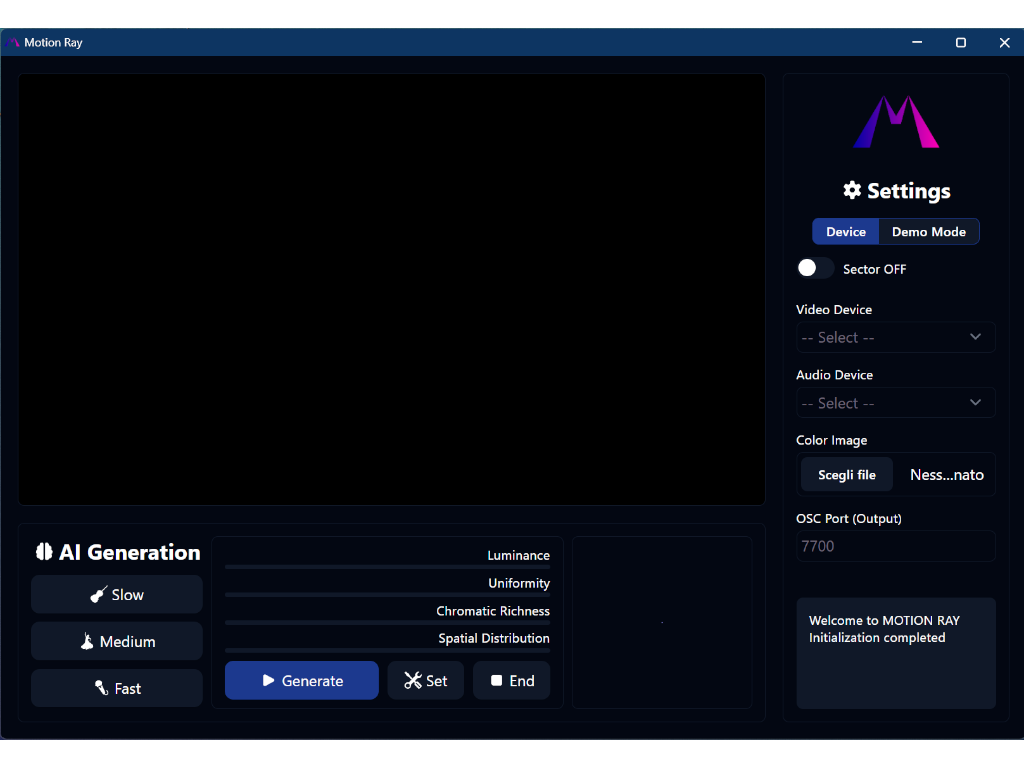Click the Color Image label
This screenshot has width=1024, height=768.
point(831,440)
